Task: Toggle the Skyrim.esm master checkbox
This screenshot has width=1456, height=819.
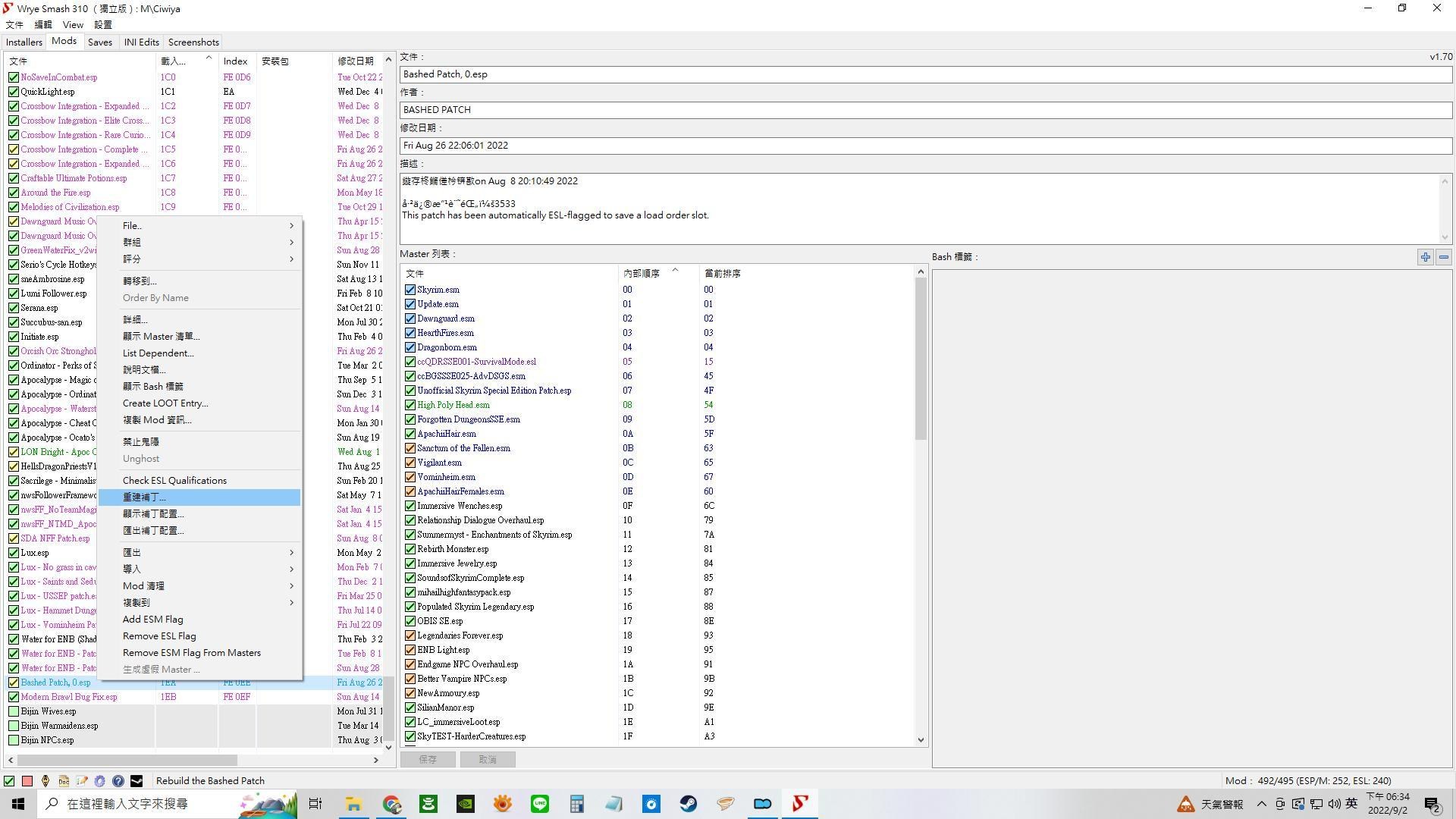Action: (x=410, y=290)
